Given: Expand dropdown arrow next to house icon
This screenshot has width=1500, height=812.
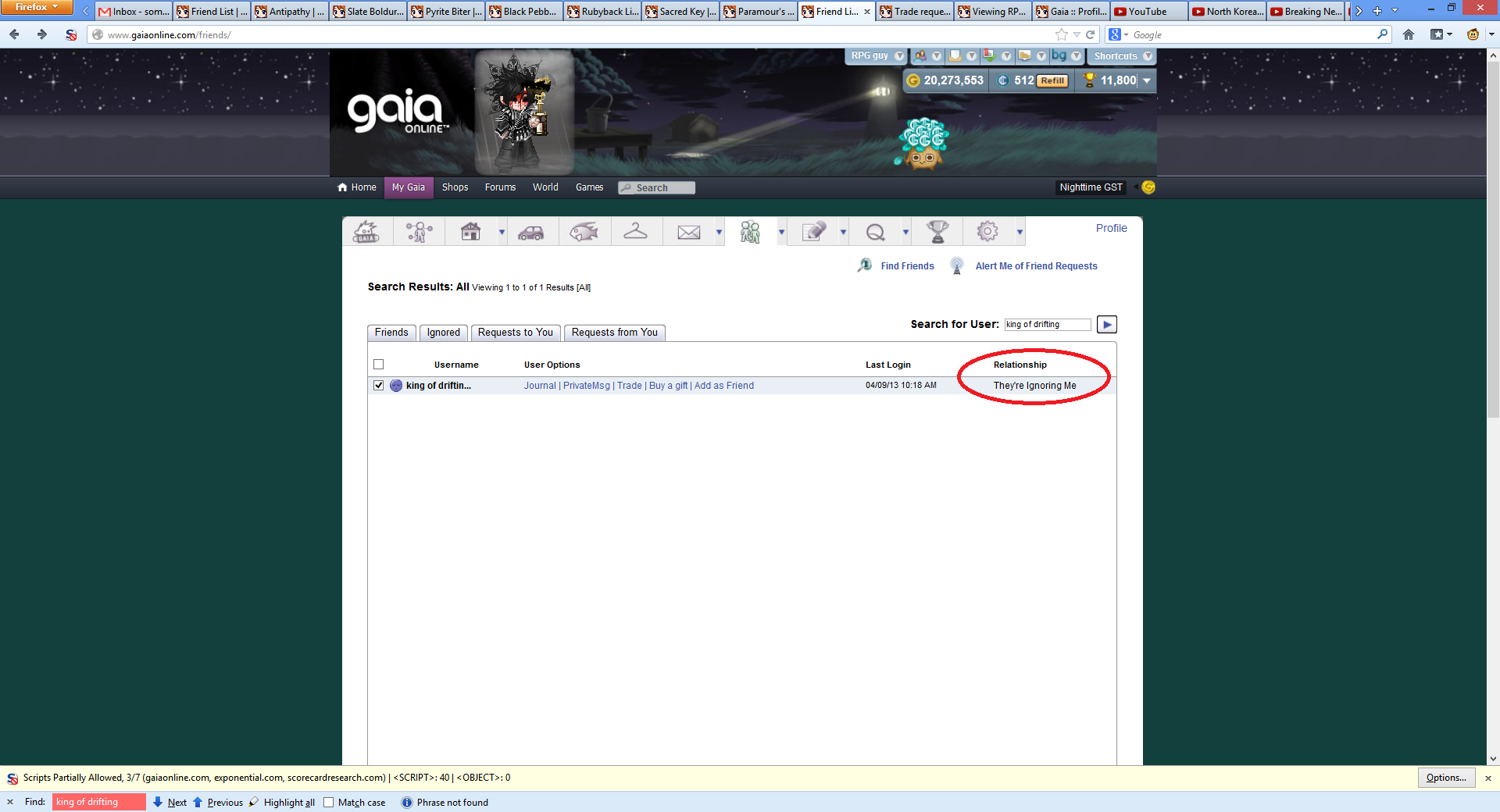Looking at the screenshot, I should click(502, 233).
